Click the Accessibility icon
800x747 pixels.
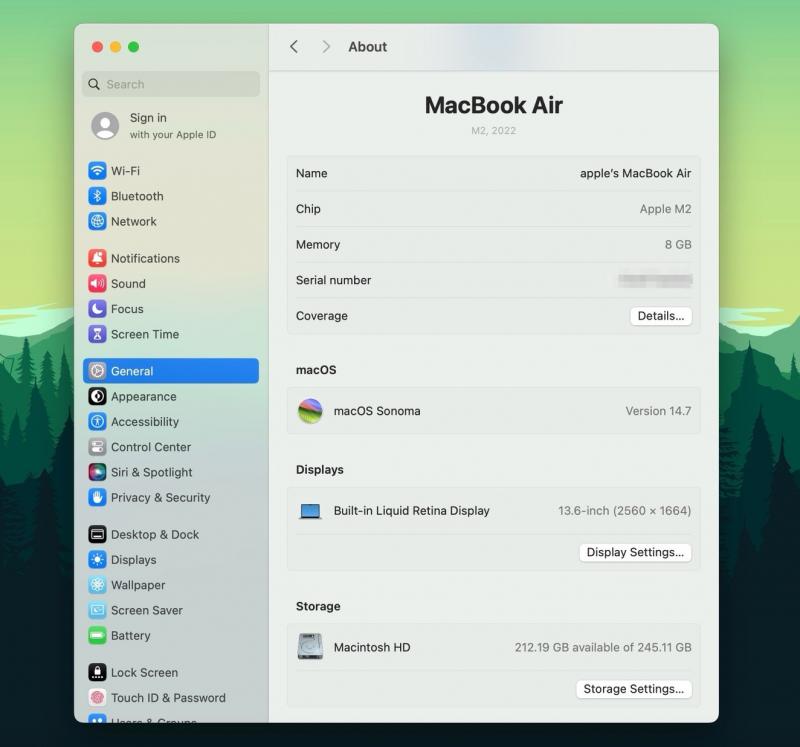tap(97, 421)
